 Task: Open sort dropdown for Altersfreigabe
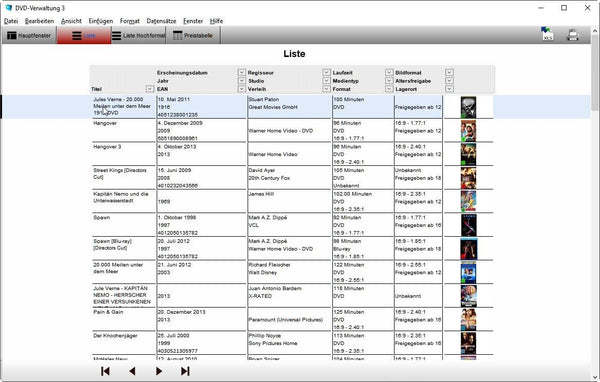click(449, 81)
